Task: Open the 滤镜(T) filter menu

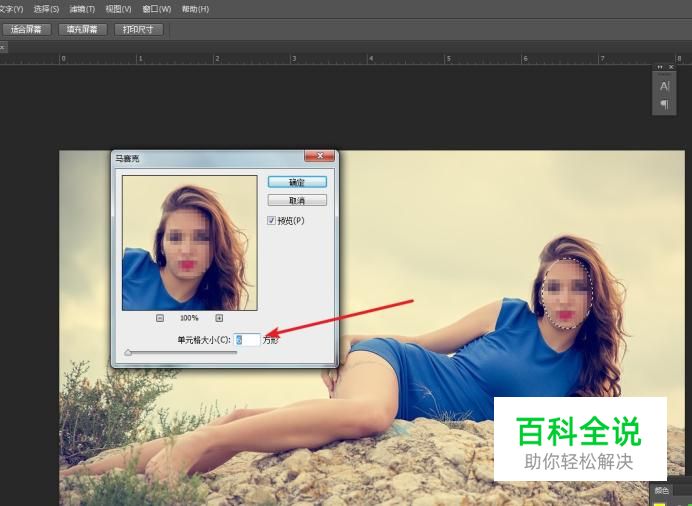Action: (82, 9)
